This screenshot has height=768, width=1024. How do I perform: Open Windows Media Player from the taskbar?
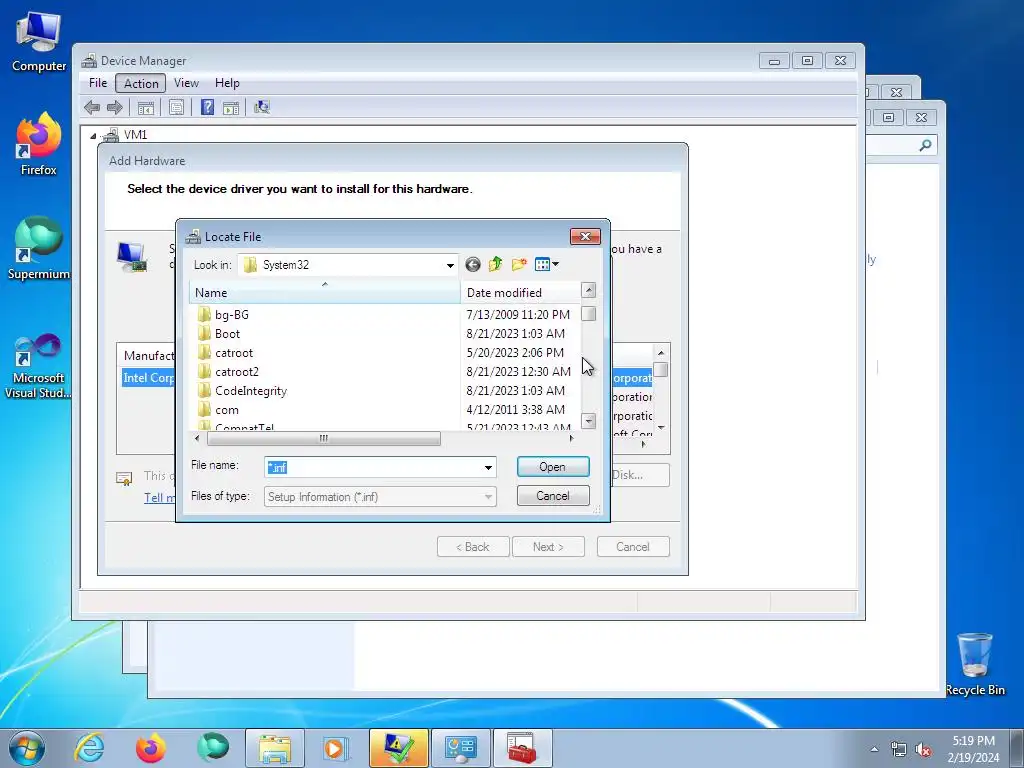(336, 748)
